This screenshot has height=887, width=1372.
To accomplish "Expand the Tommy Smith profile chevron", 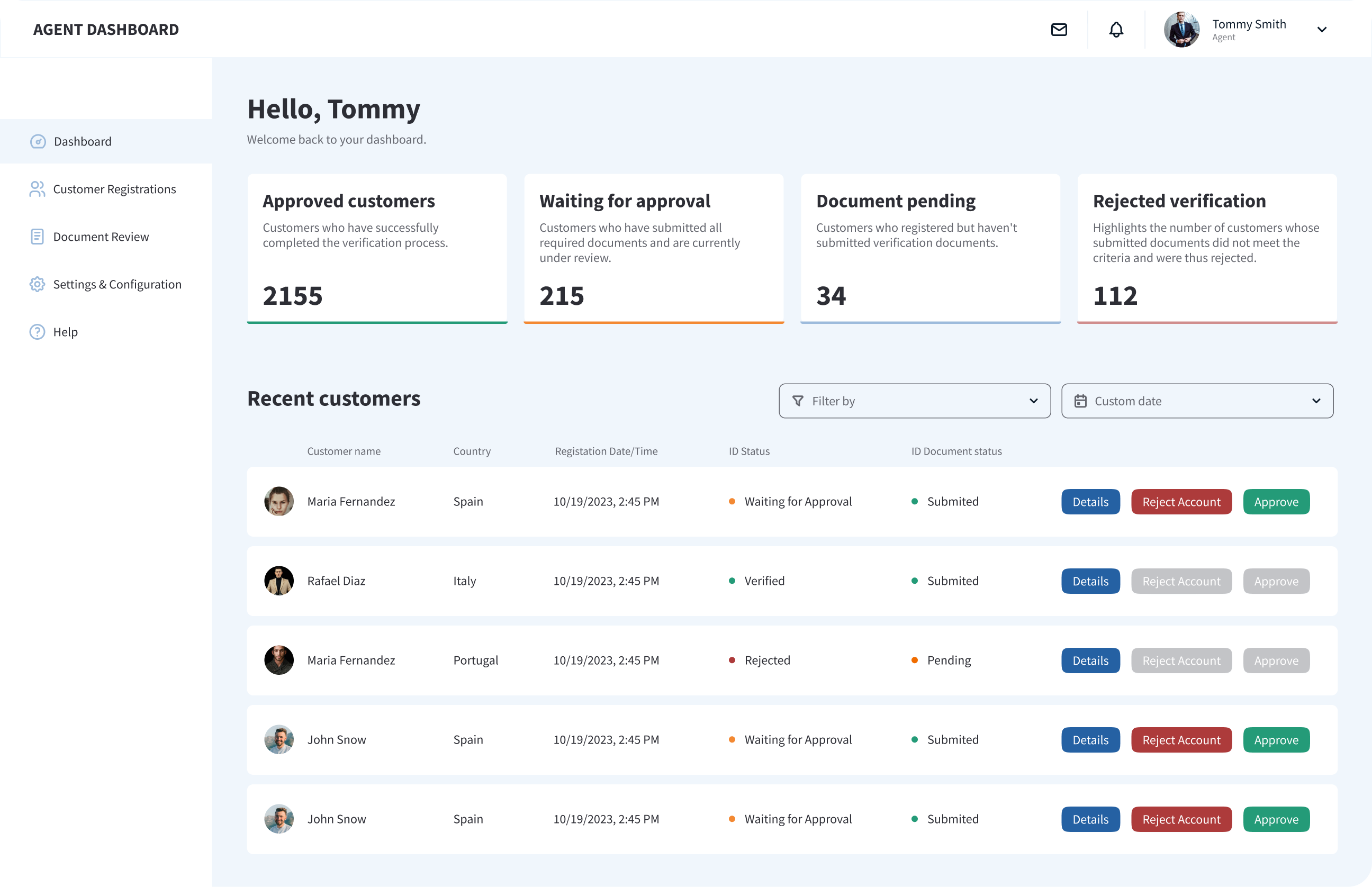I will [x=1321, y=30].
